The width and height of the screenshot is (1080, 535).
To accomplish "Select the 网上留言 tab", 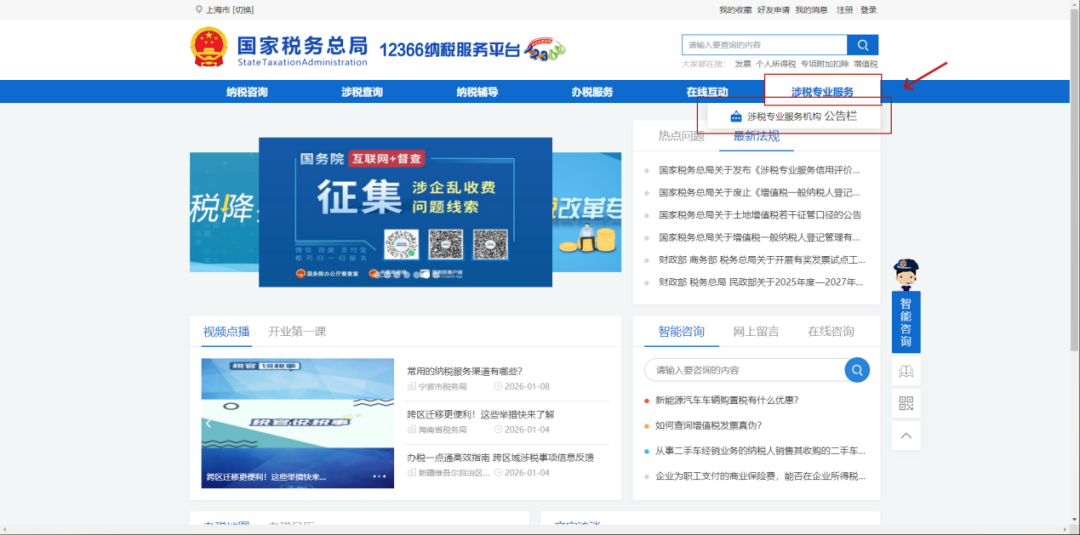I will coord(756,331).
